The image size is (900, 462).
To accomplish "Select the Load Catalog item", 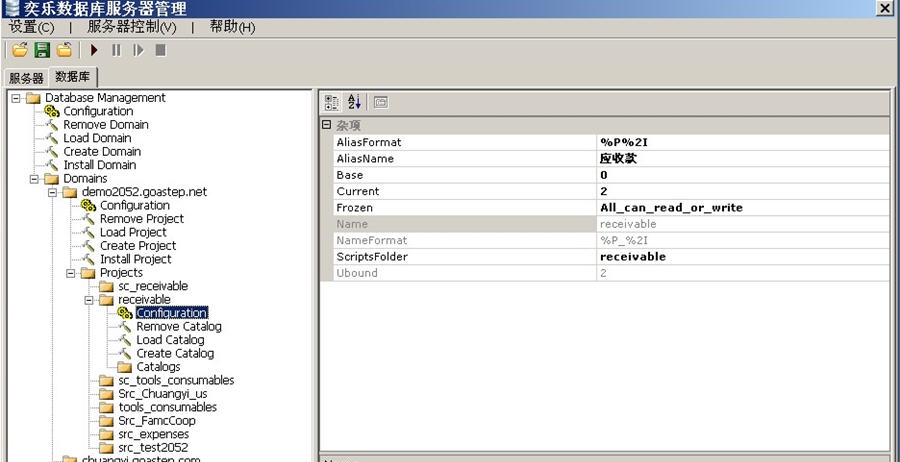I will pos(170,340).
